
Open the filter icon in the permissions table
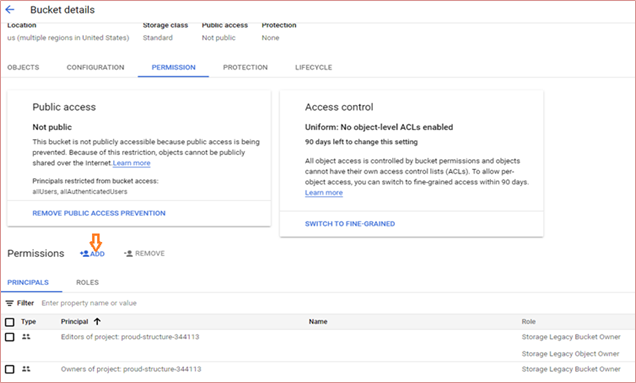tap(9, 303)
